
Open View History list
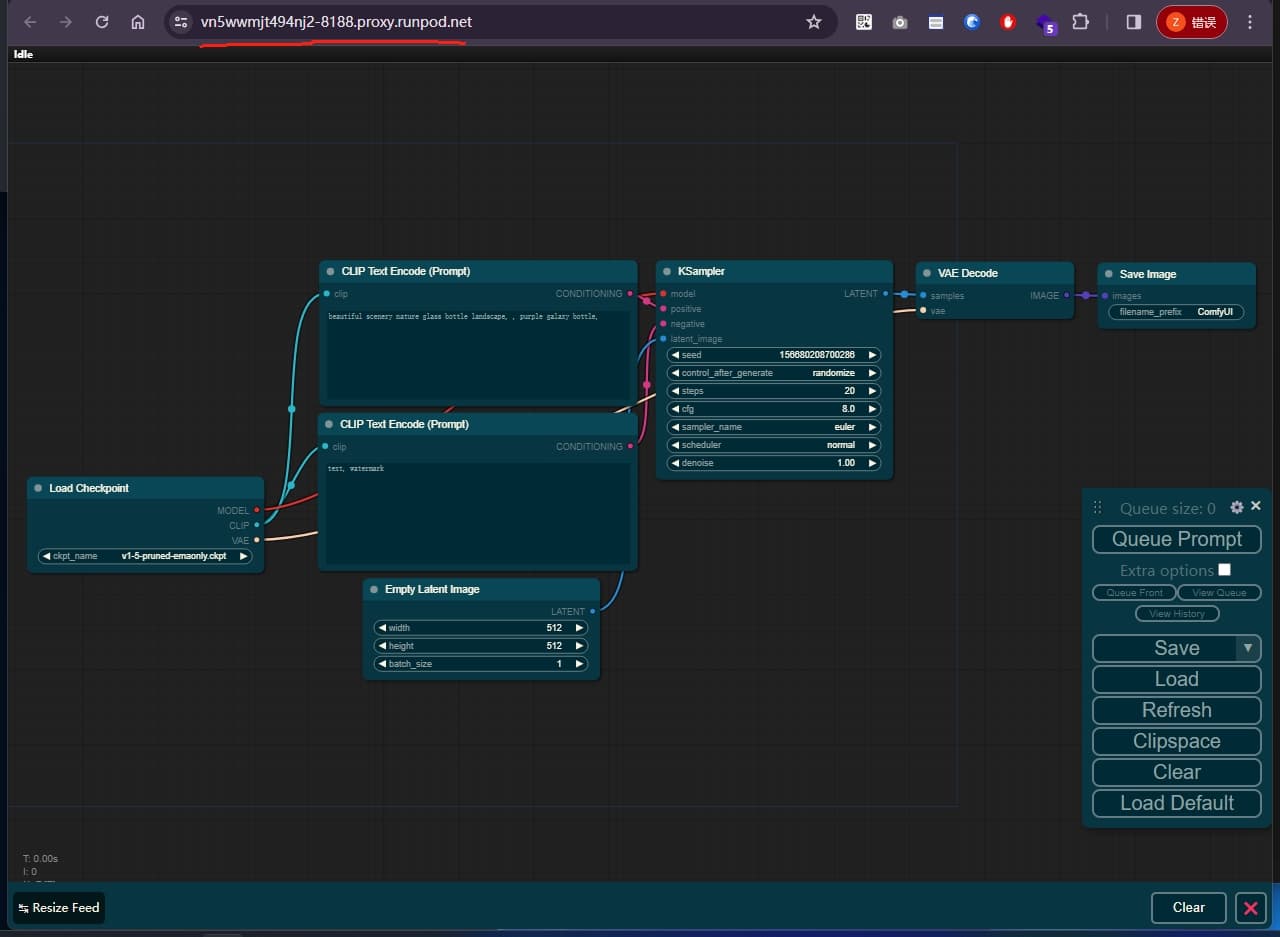pyautogui.click(x=1177, y=614)
